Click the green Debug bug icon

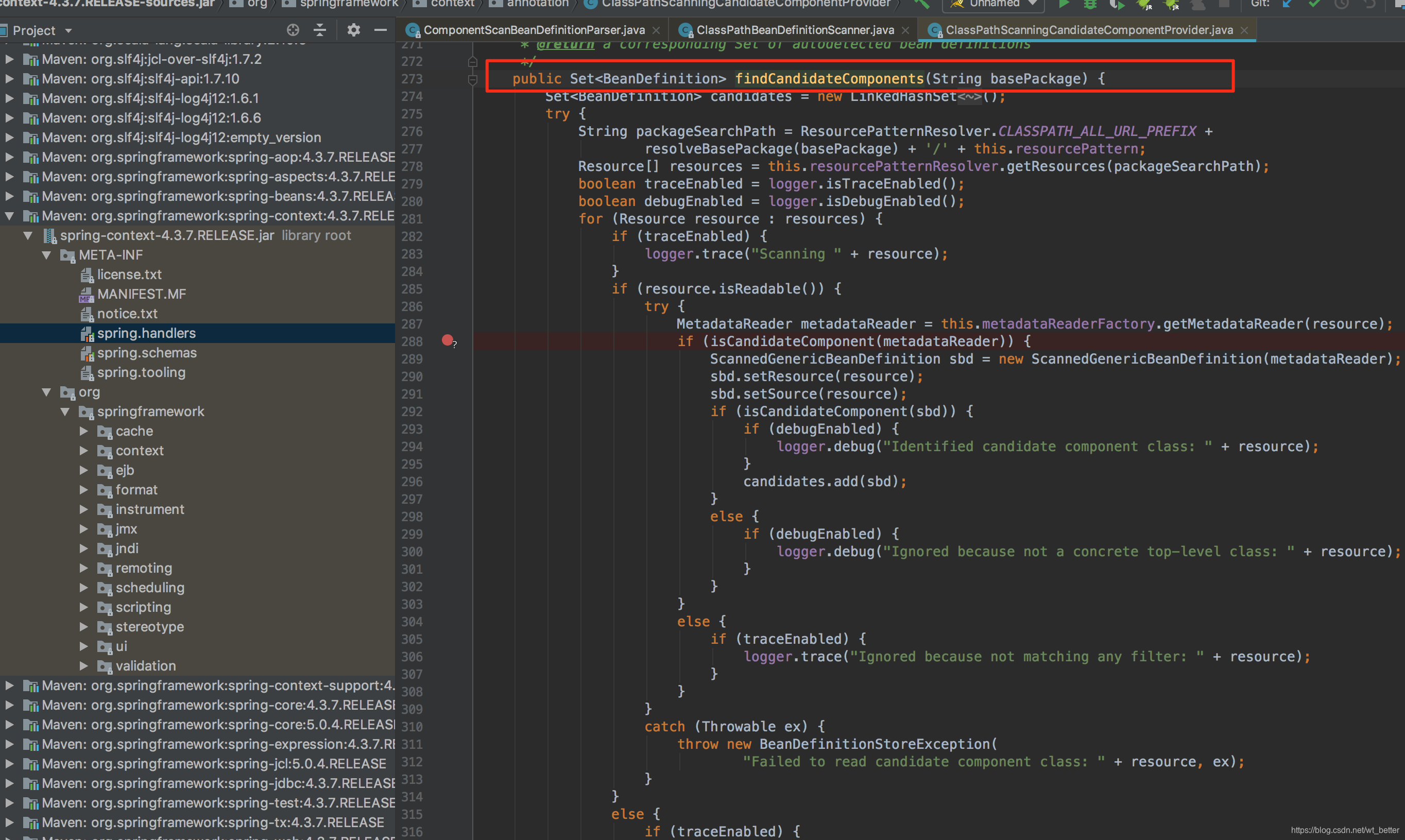coord(1090,4)
